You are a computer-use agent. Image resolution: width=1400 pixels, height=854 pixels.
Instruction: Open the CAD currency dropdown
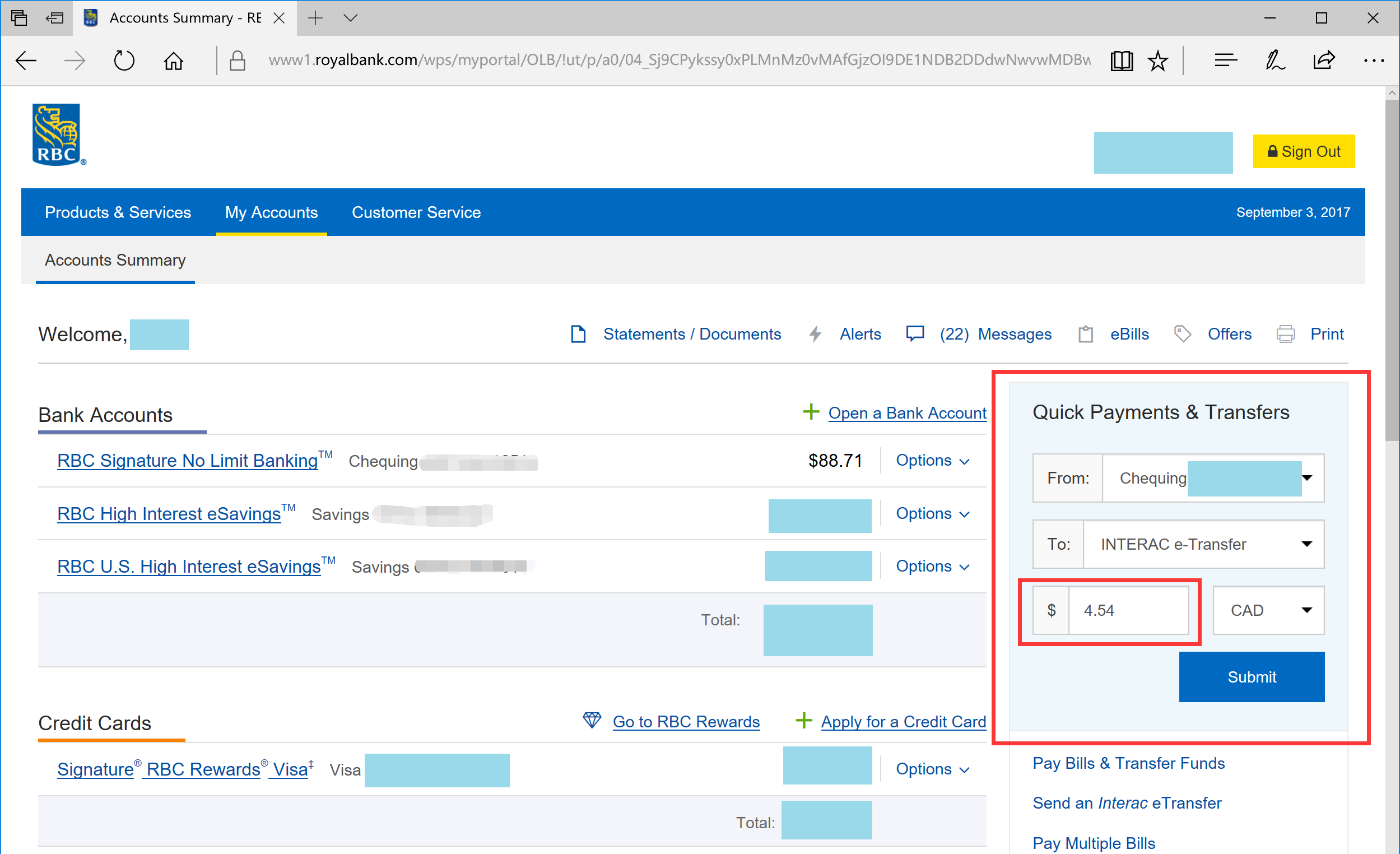1268,610
